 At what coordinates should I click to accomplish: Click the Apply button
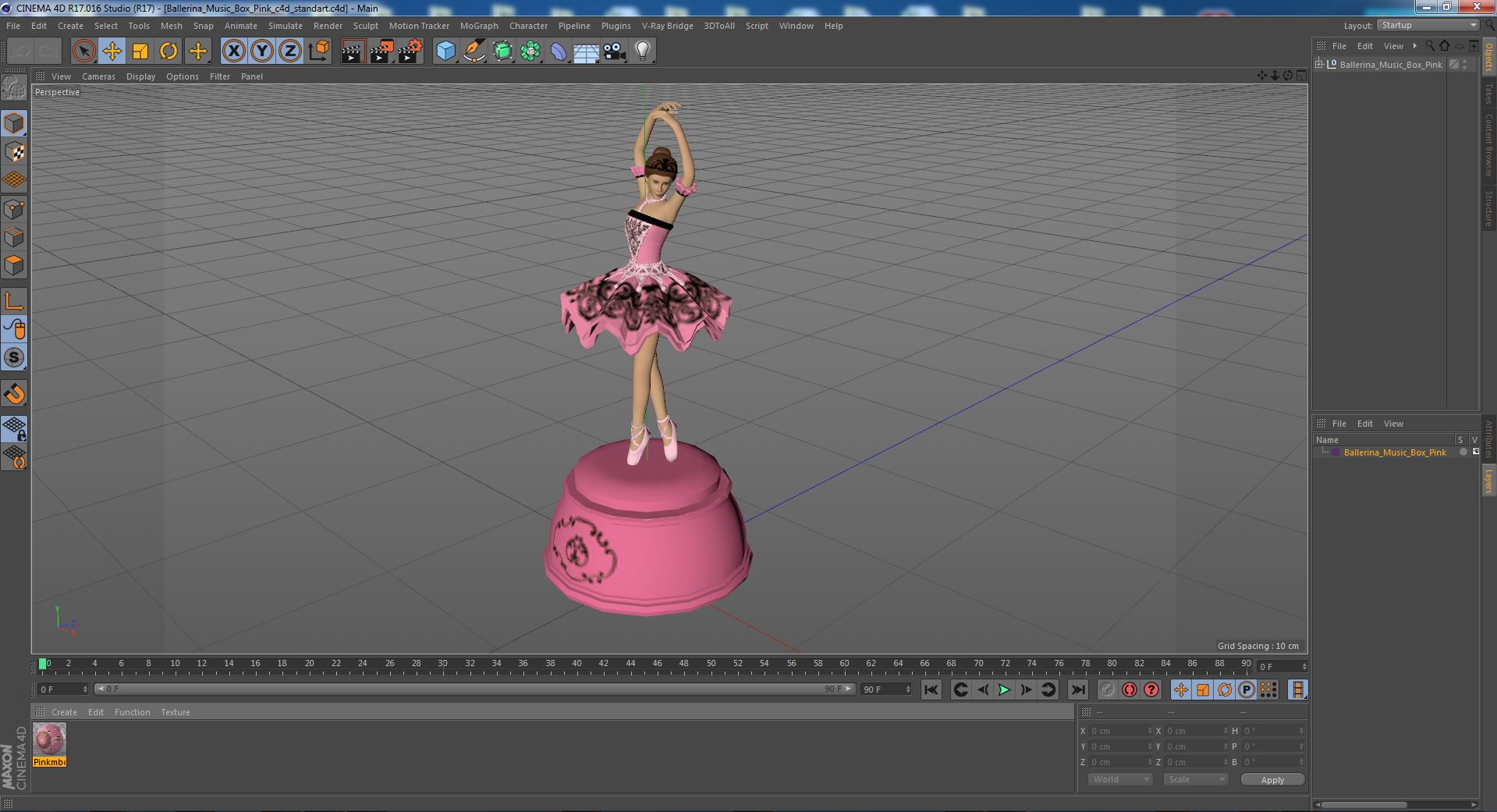tap(1272, 779)
